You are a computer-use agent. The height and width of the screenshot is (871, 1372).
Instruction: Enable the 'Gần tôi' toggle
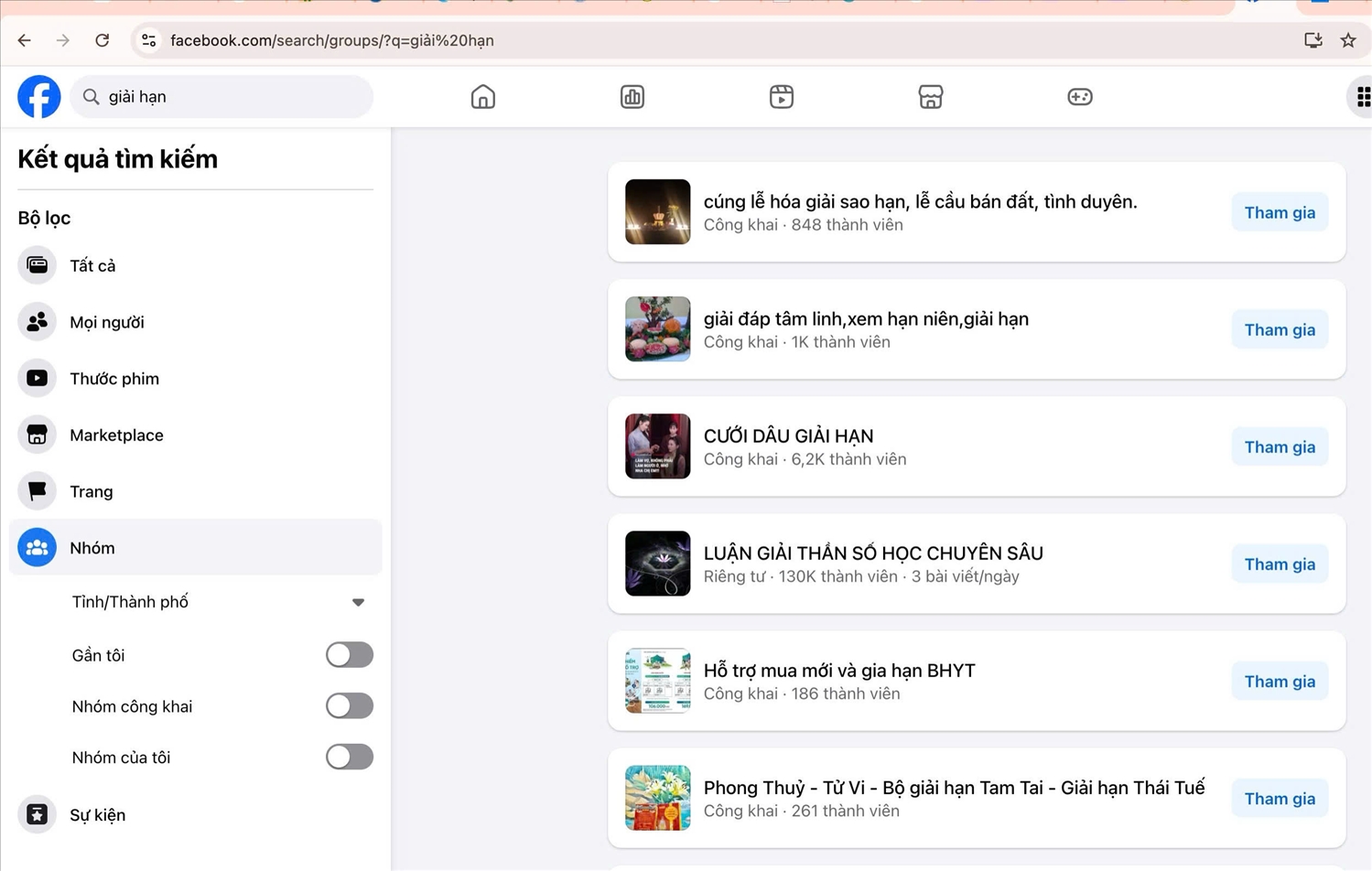coord(349,655)
